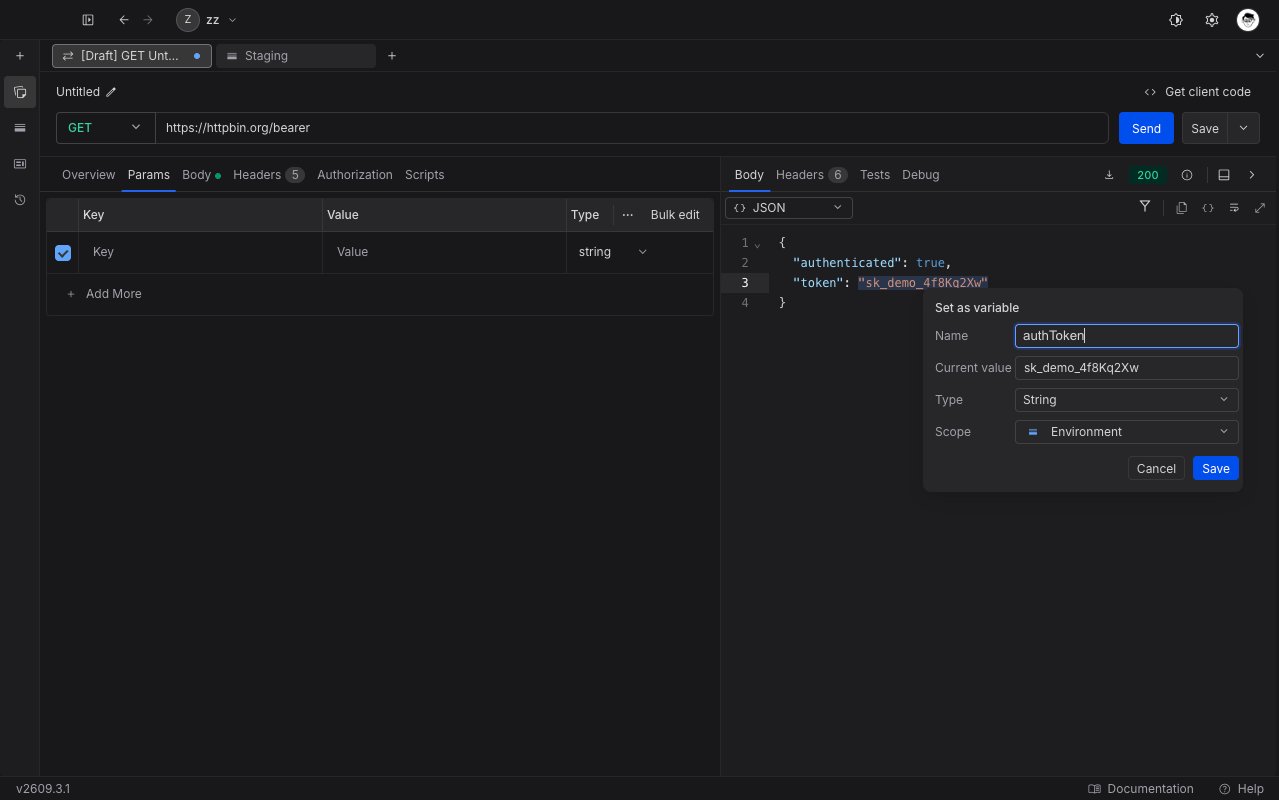Image resolution: width=1279 pixels, height=800 pixels.
Task: Click the parameter Key input field
Action: click(200, 252)
